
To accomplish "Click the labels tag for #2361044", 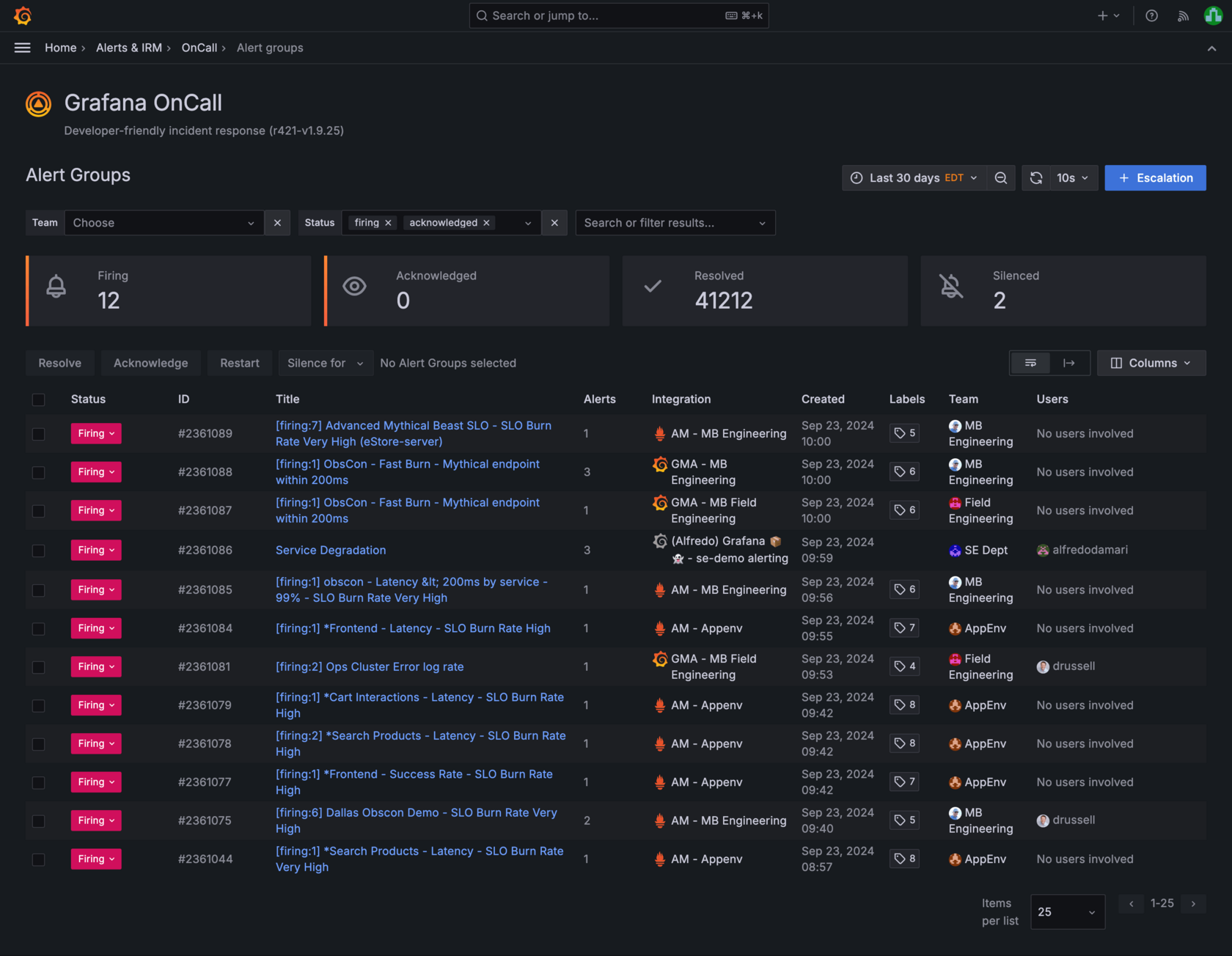I will click(x=905, y=858).
